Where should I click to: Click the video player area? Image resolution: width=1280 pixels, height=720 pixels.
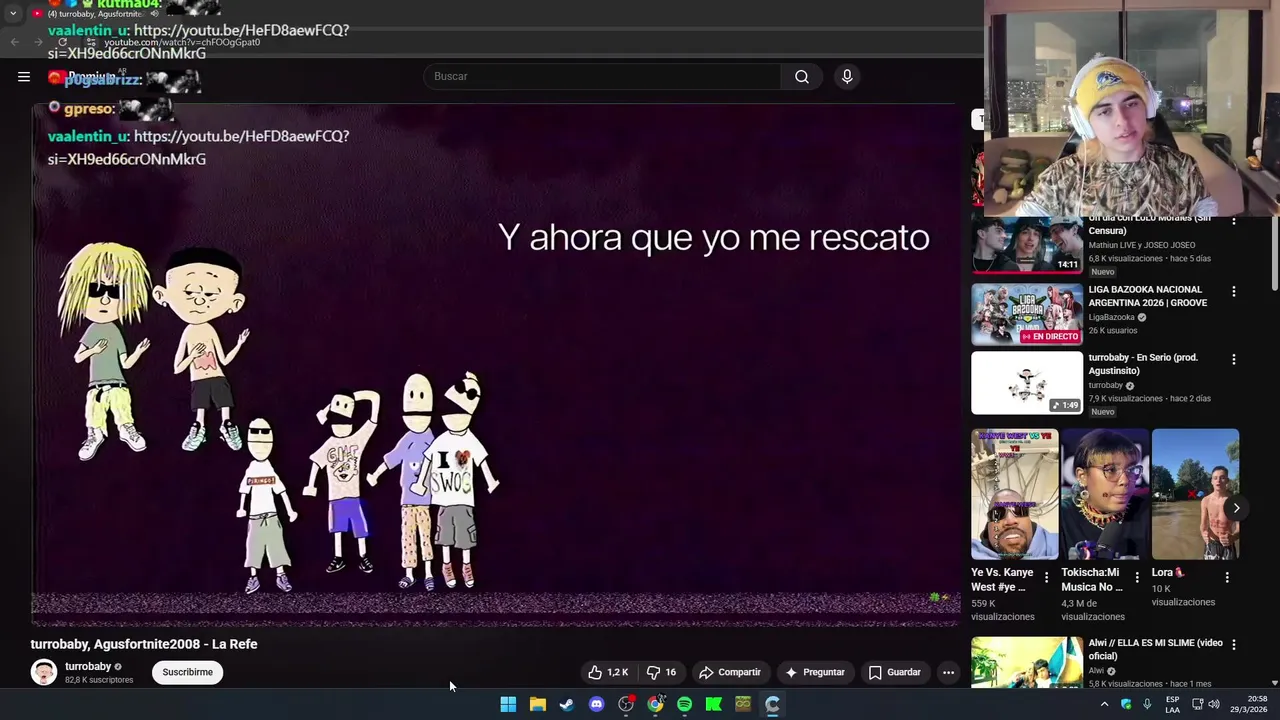(495, 365)
